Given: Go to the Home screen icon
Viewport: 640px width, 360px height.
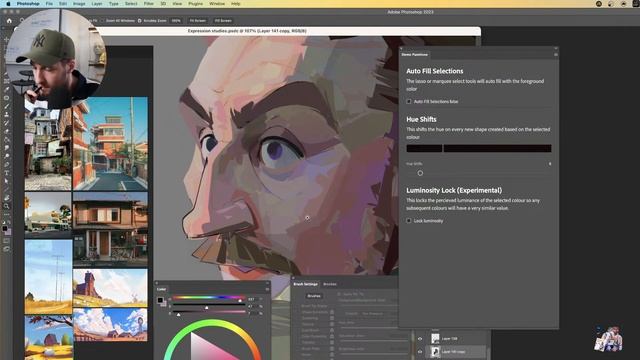Looking at the screenshot, I should (x=9, y=20).
